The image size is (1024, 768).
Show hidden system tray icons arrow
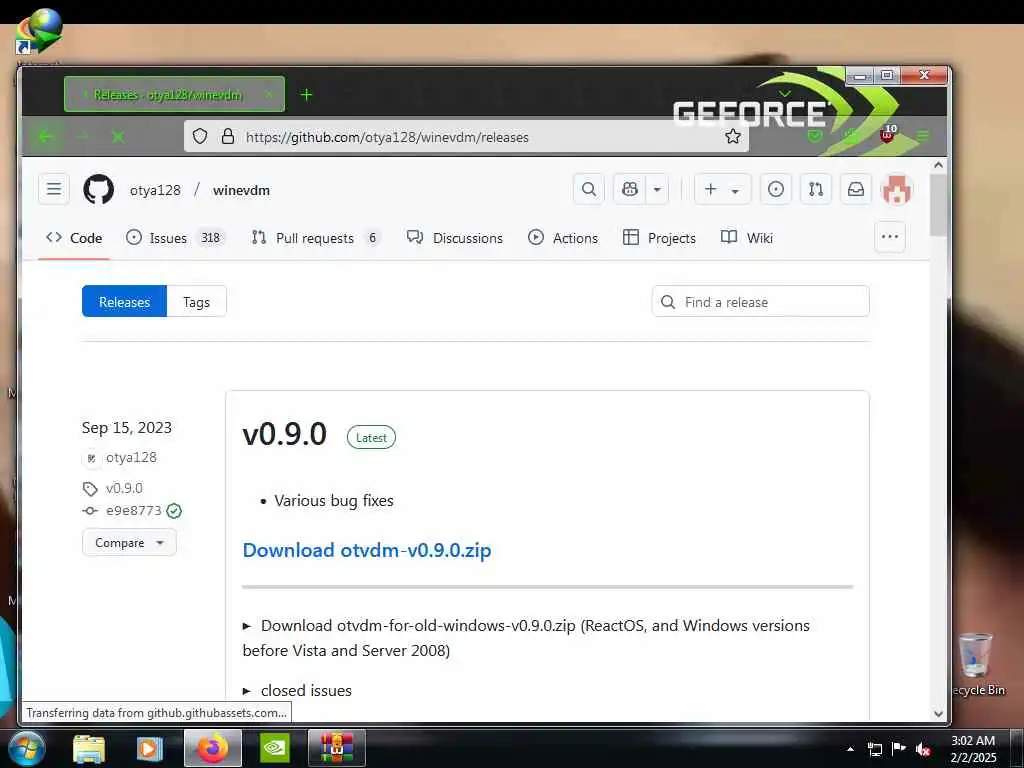850,749
